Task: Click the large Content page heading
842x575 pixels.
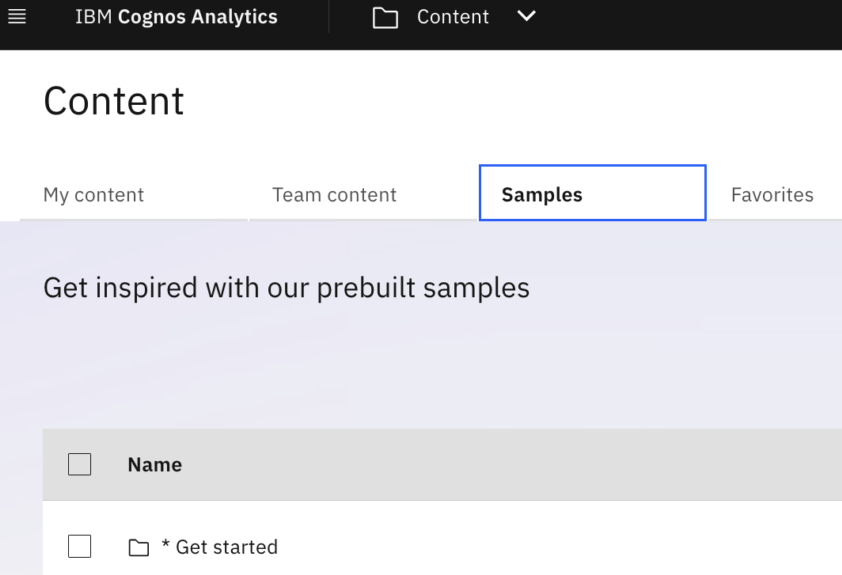Action: (x=114, y=101)
